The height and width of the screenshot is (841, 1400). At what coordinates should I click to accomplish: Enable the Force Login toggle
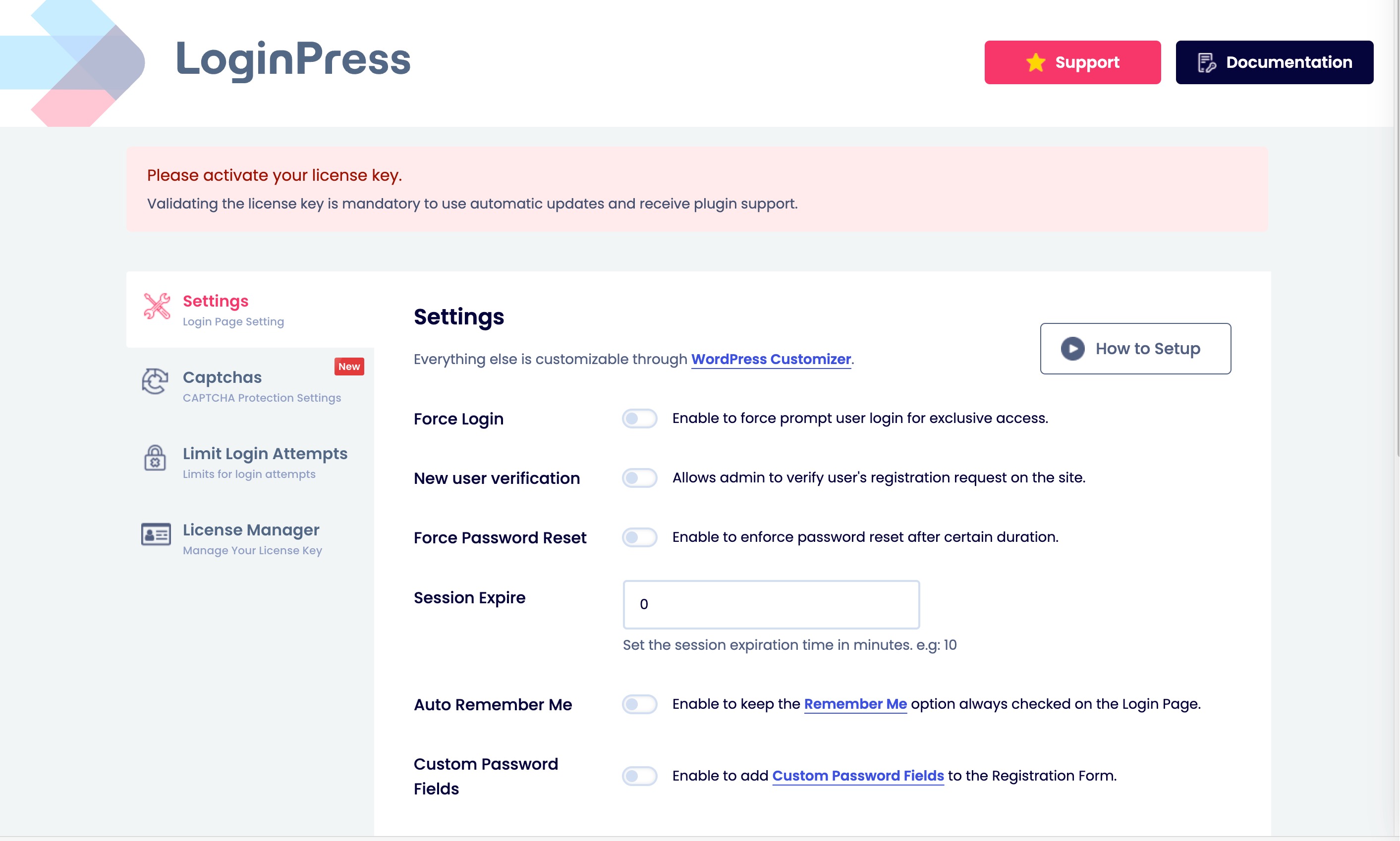coord(639,419)
